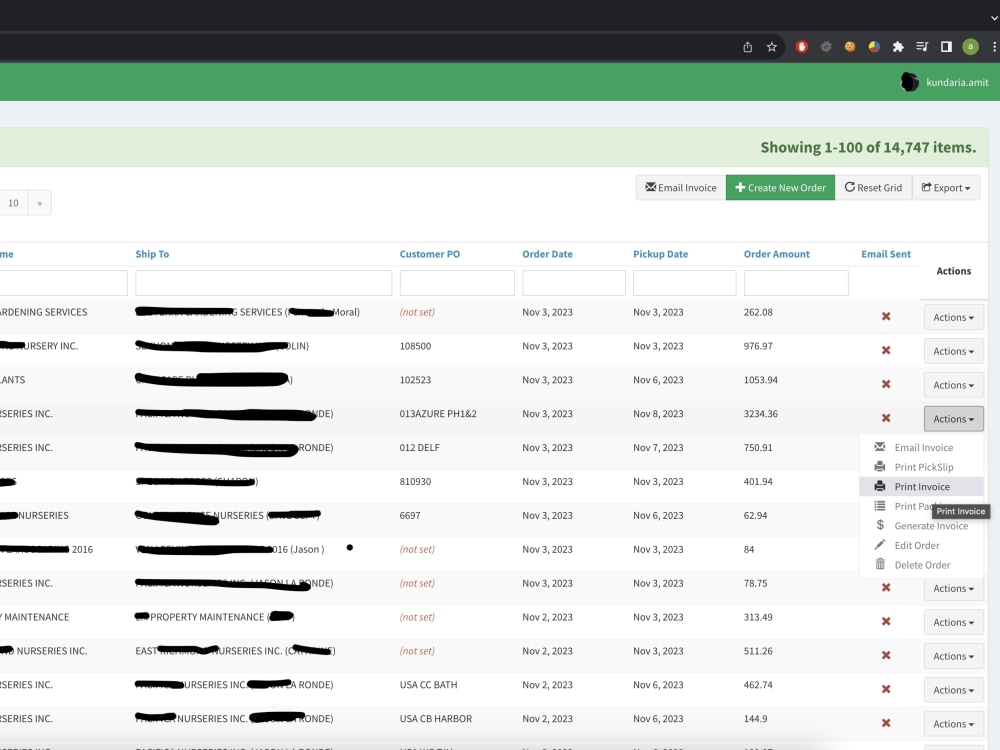This screenshot has height=750, width=1000.
Task: Click Customer PO value USA CC BATH
Action: coord(428,685)
